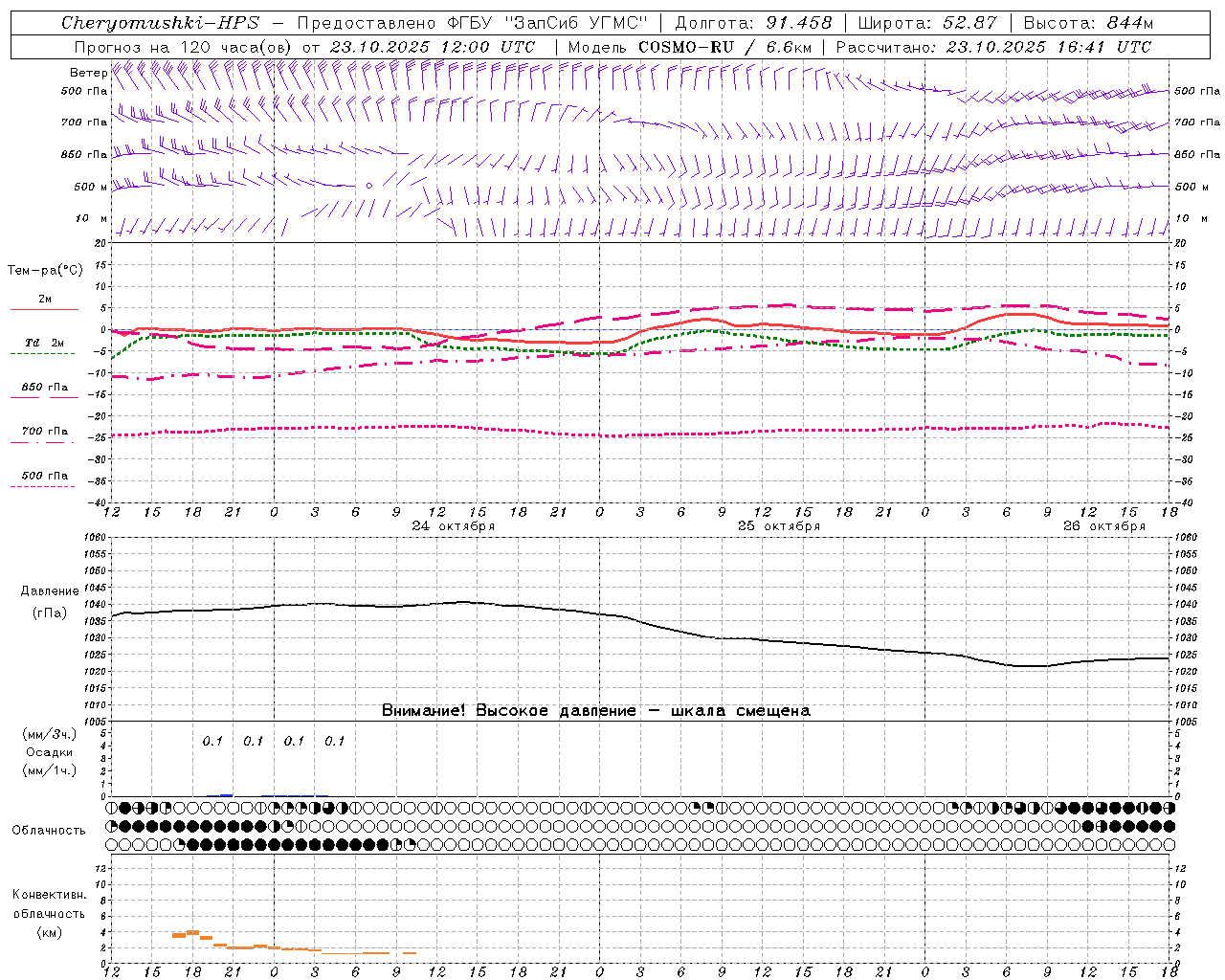Click the Внимание! Высокое давление warning text
The image size is (1225, 980).
pos(596,710)
